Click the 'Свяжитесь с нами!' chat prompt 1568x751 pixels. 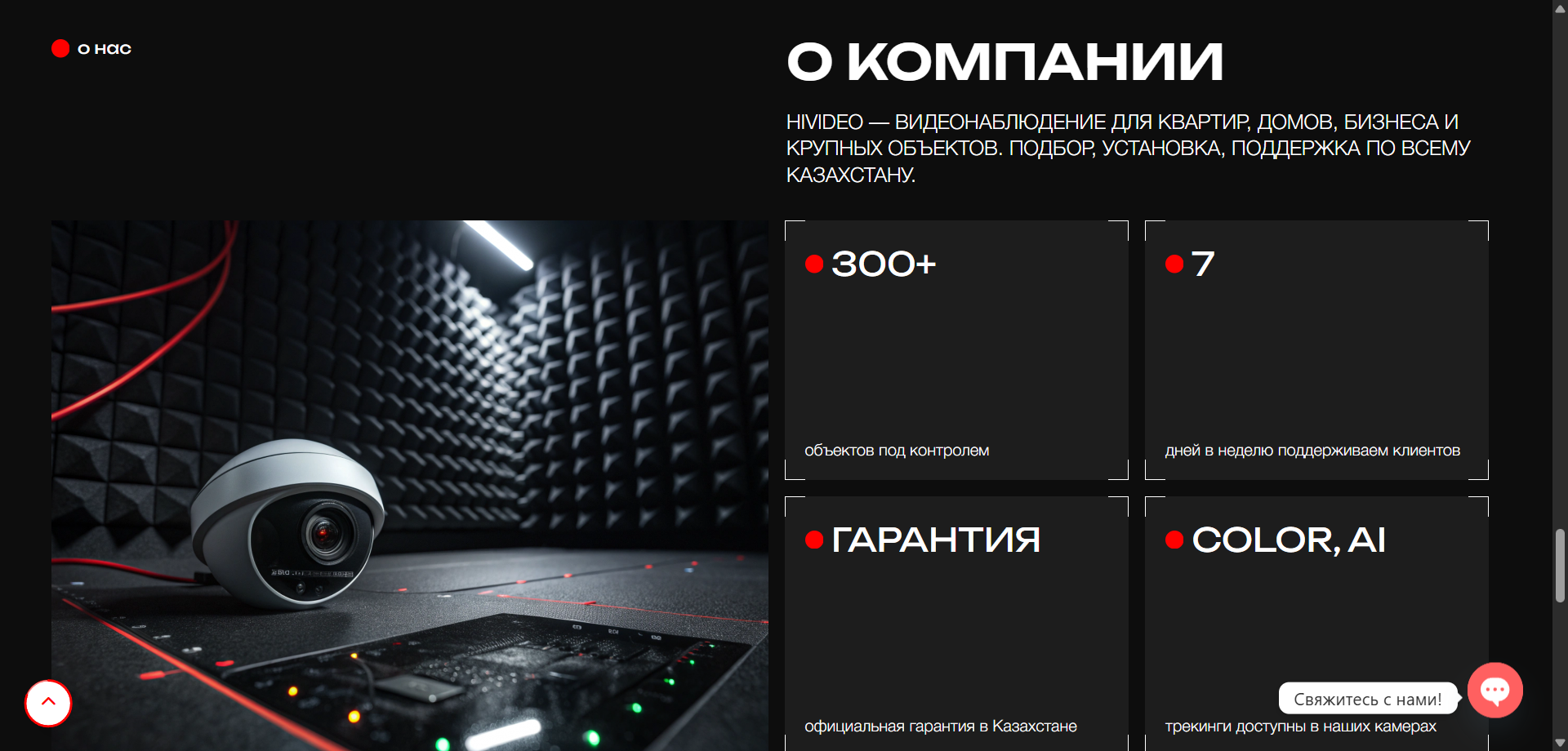point(1367,699)
